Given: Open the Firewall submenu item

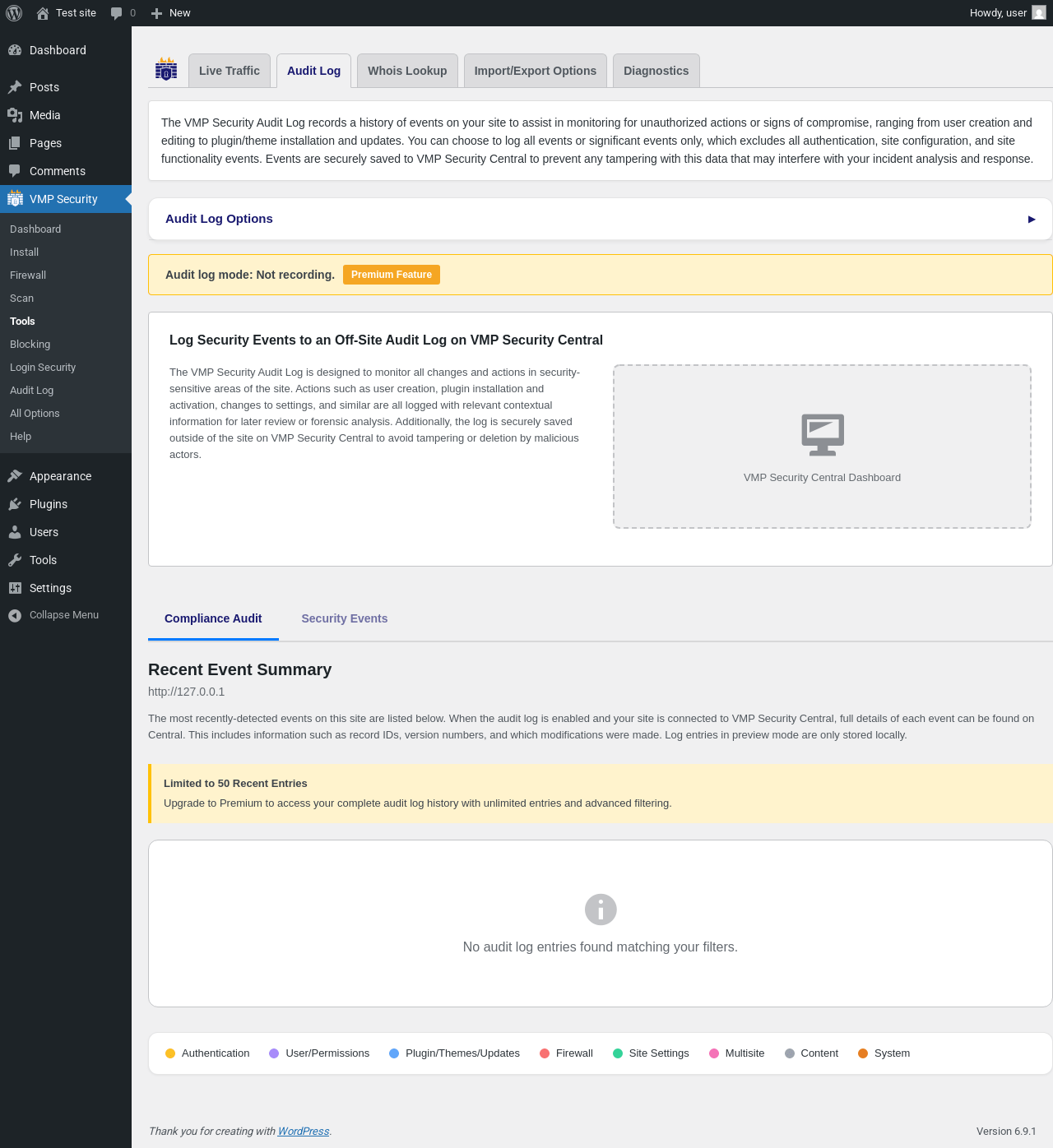Looking at the screenshot, I should click(28, 275).
